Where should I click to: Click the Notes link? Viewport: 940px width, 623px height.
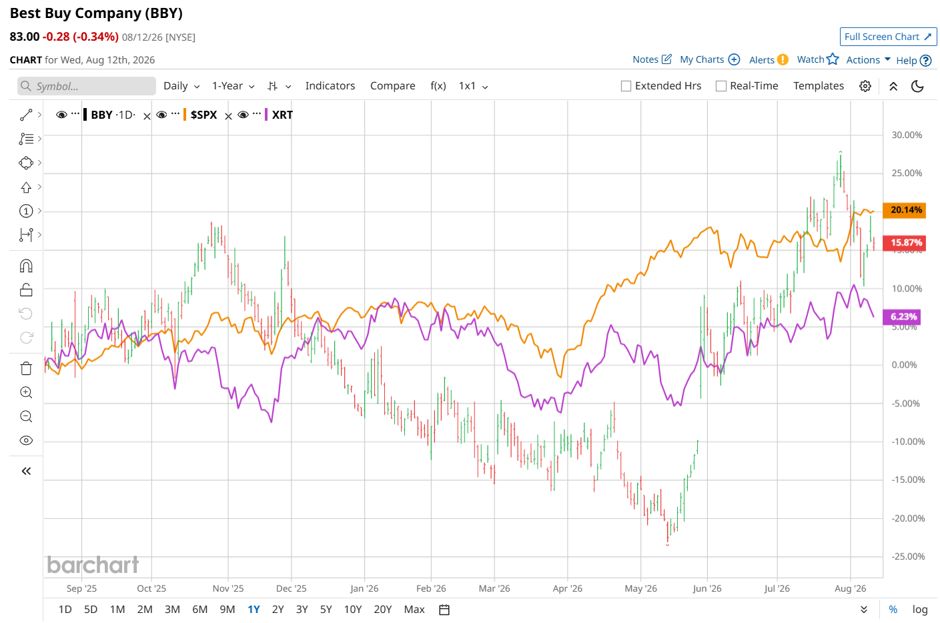(x=645, y=59)
